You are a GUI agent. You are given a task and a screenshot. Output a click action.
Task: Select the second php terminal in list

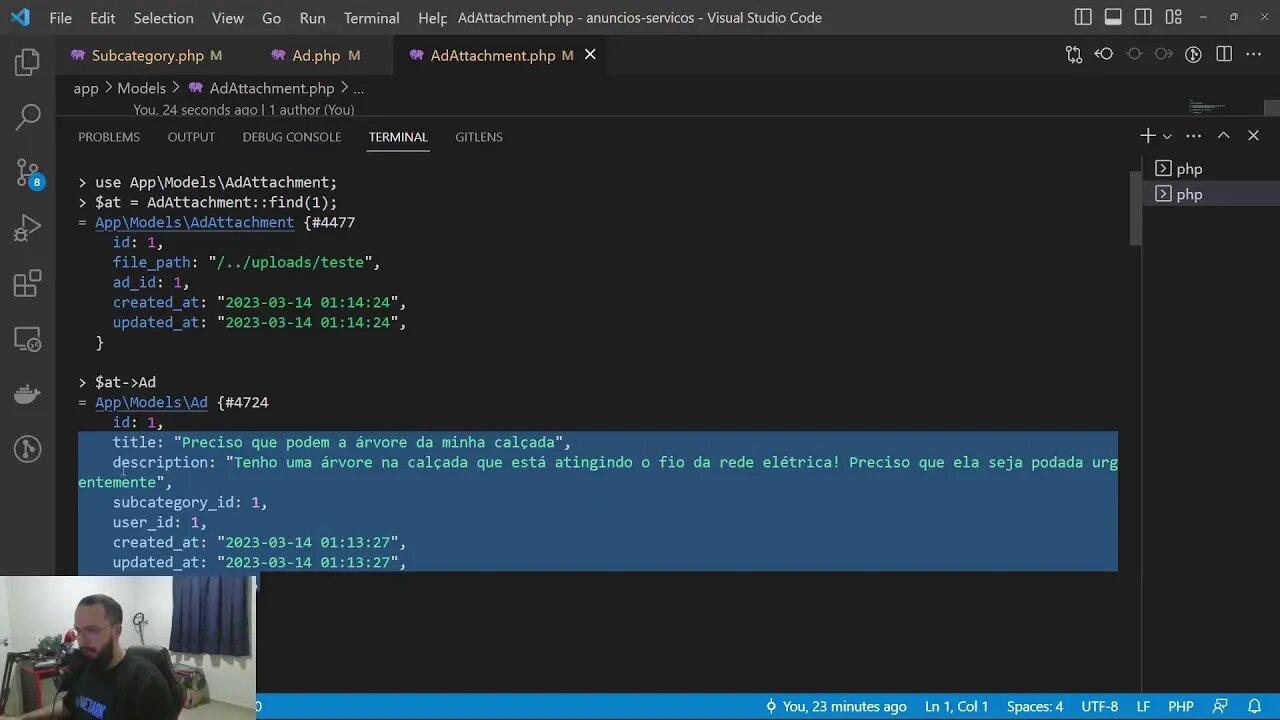coord(1210,194)
